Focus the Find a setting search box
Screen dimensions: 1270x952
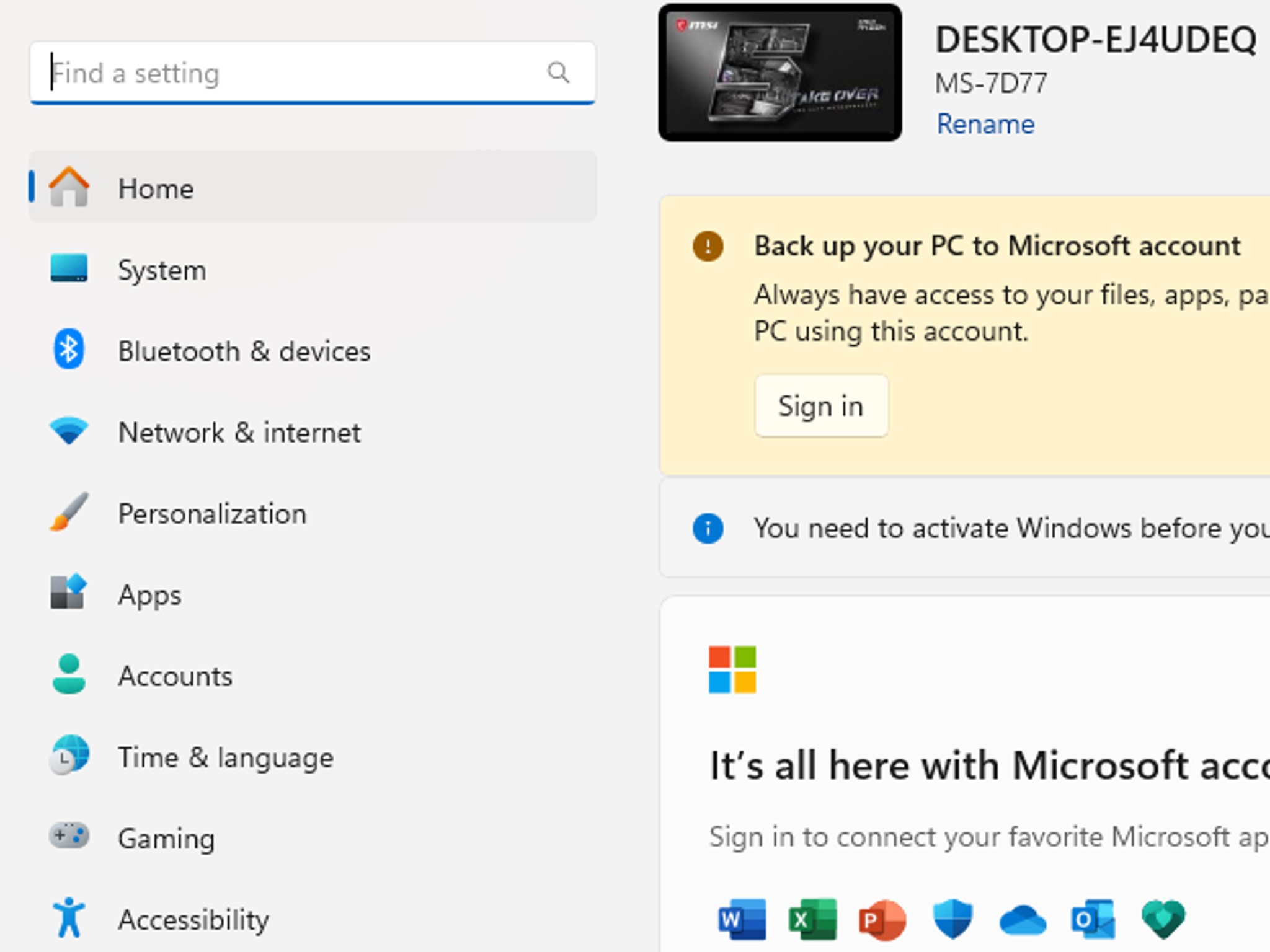(313, 73)
